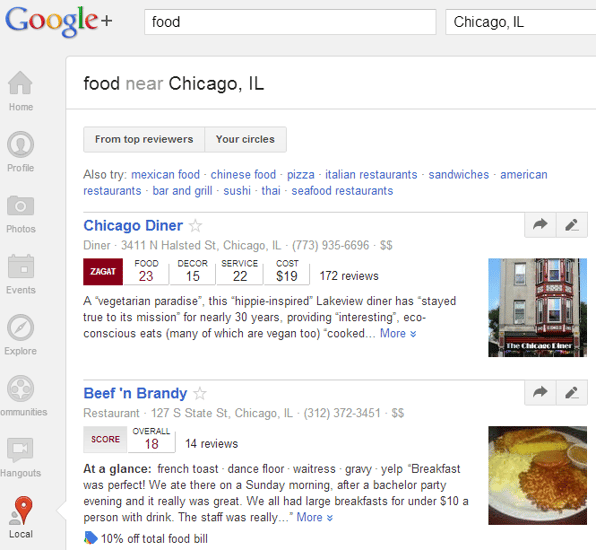Expand More on Chicago Diner description
Image resolution: width=596 pixels, height=550 pixels.
coord(398,333)
